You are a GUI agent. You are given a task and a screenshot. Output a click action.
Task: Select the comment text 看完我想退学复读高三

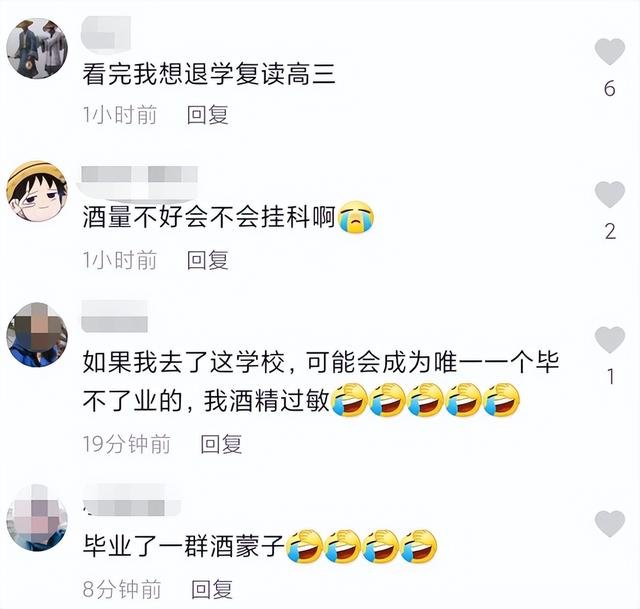tap(209, 74)
